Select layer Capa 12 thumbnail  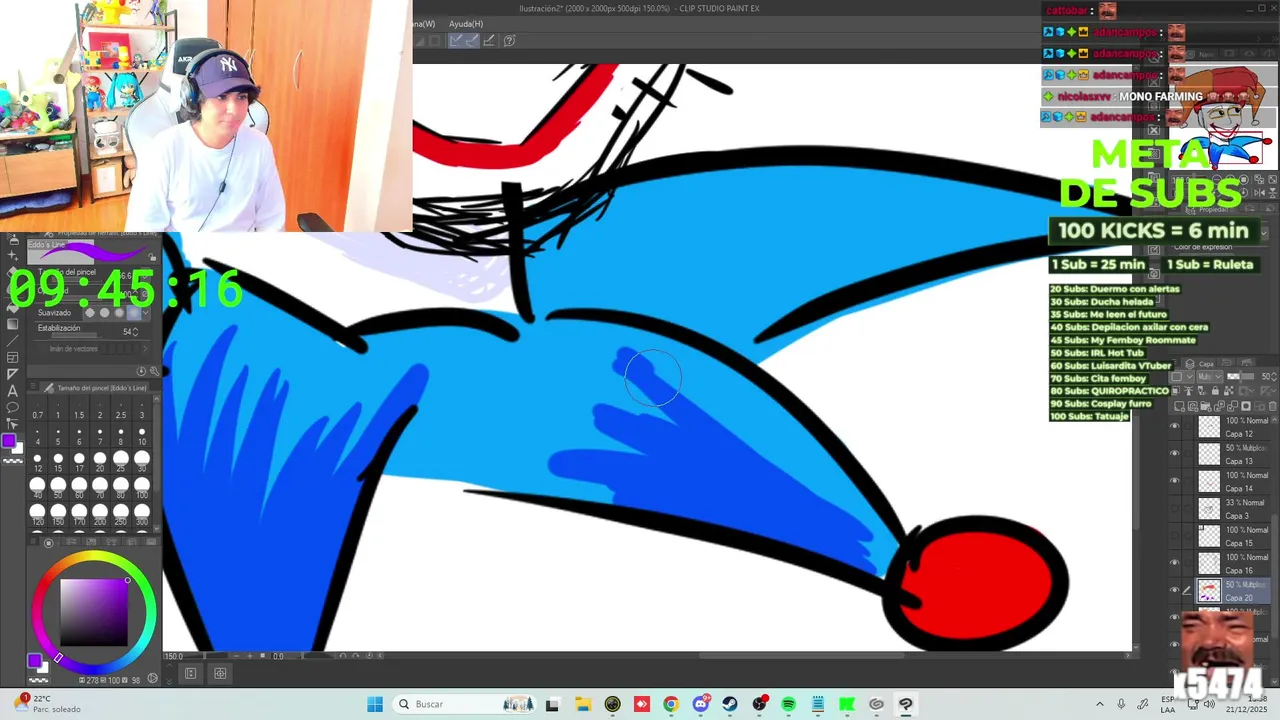click(1209, 427)
